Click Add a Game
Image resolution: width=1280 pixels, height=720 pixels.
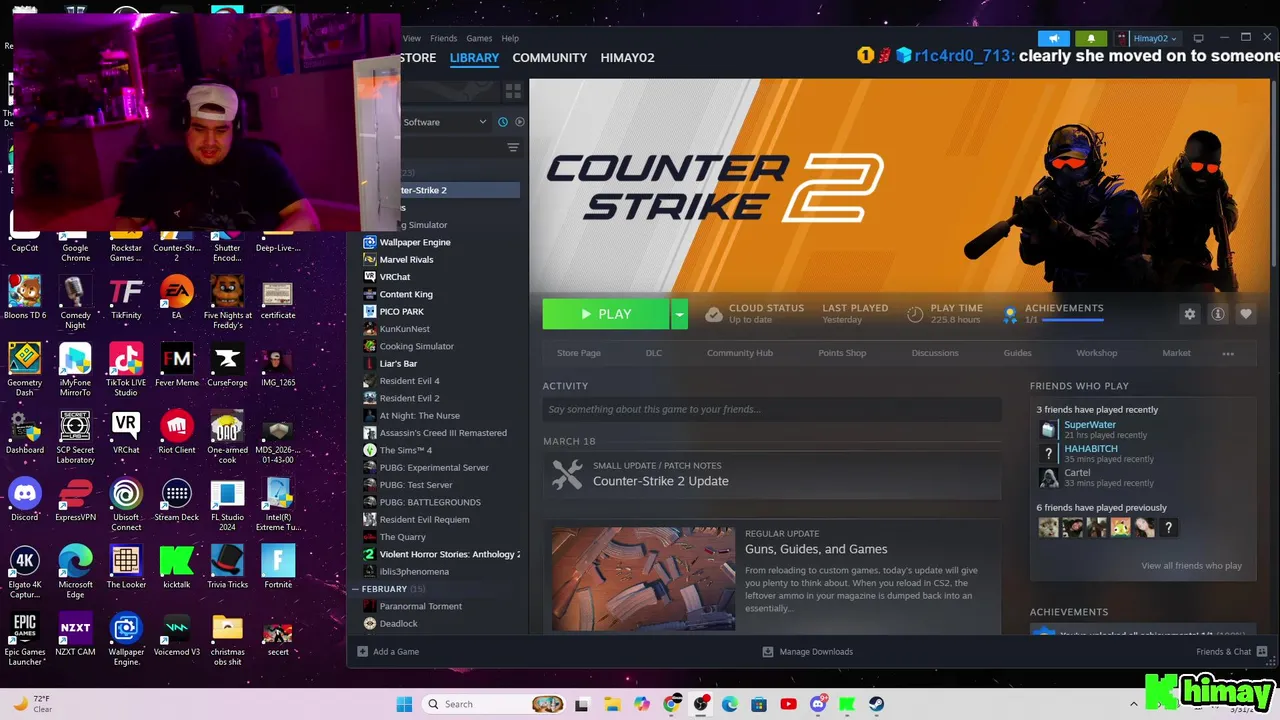tap(388, 652)
